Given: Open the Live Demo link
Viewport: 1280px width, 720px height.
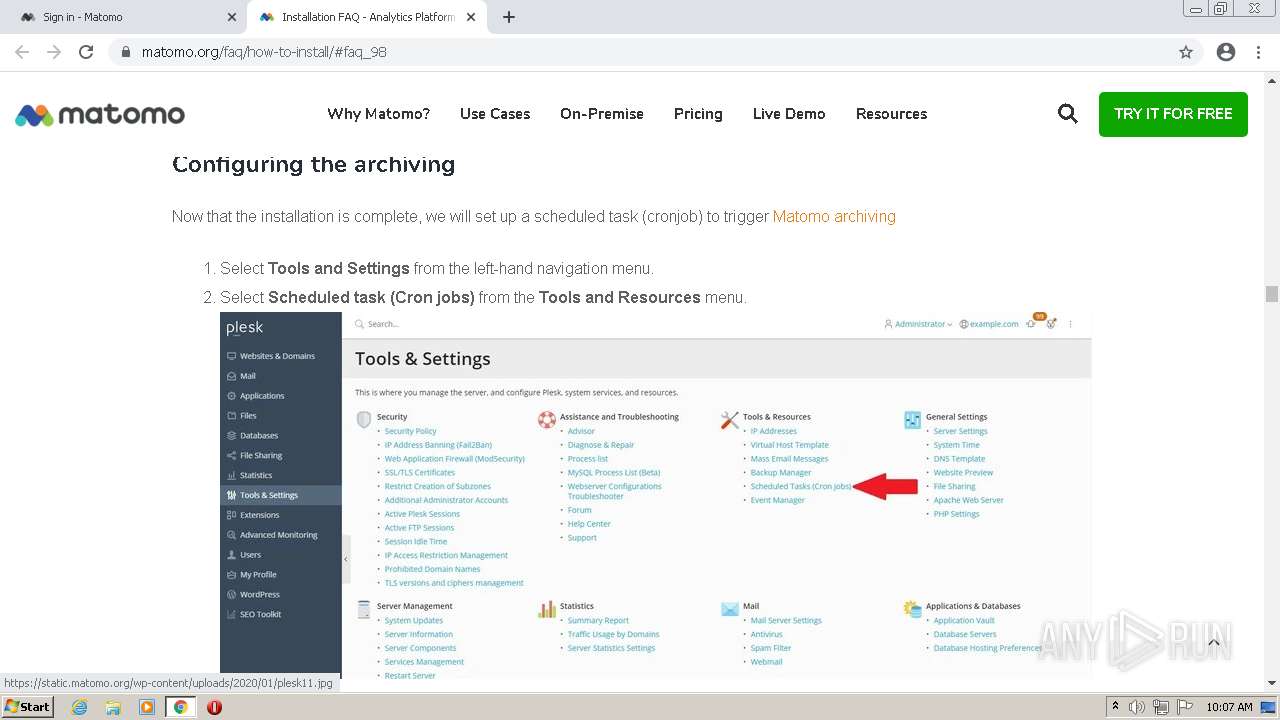Looking at the screenshot, I should 789,114.
